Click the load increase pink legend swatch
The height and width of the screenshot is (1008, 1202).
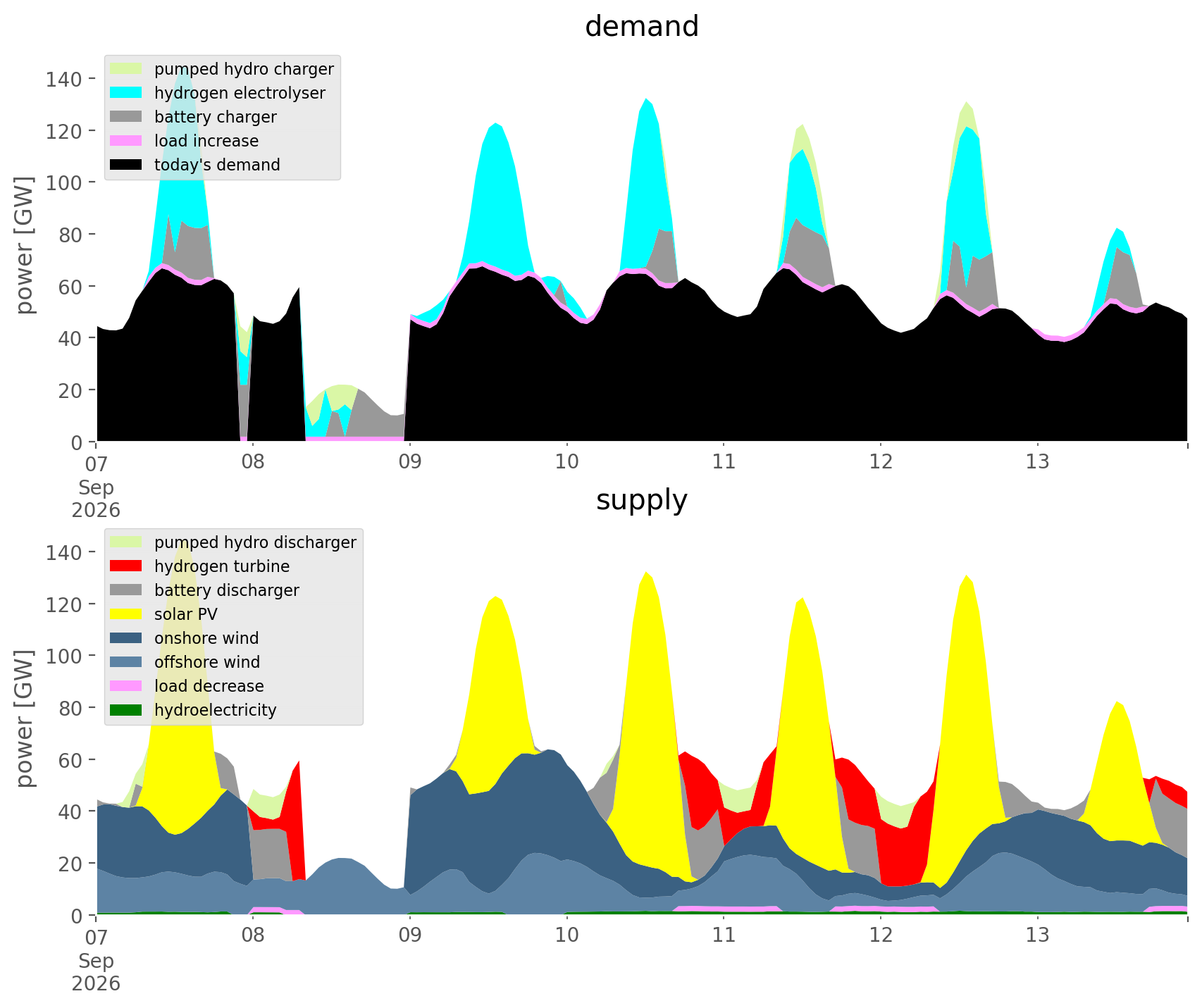pos(128,141)
